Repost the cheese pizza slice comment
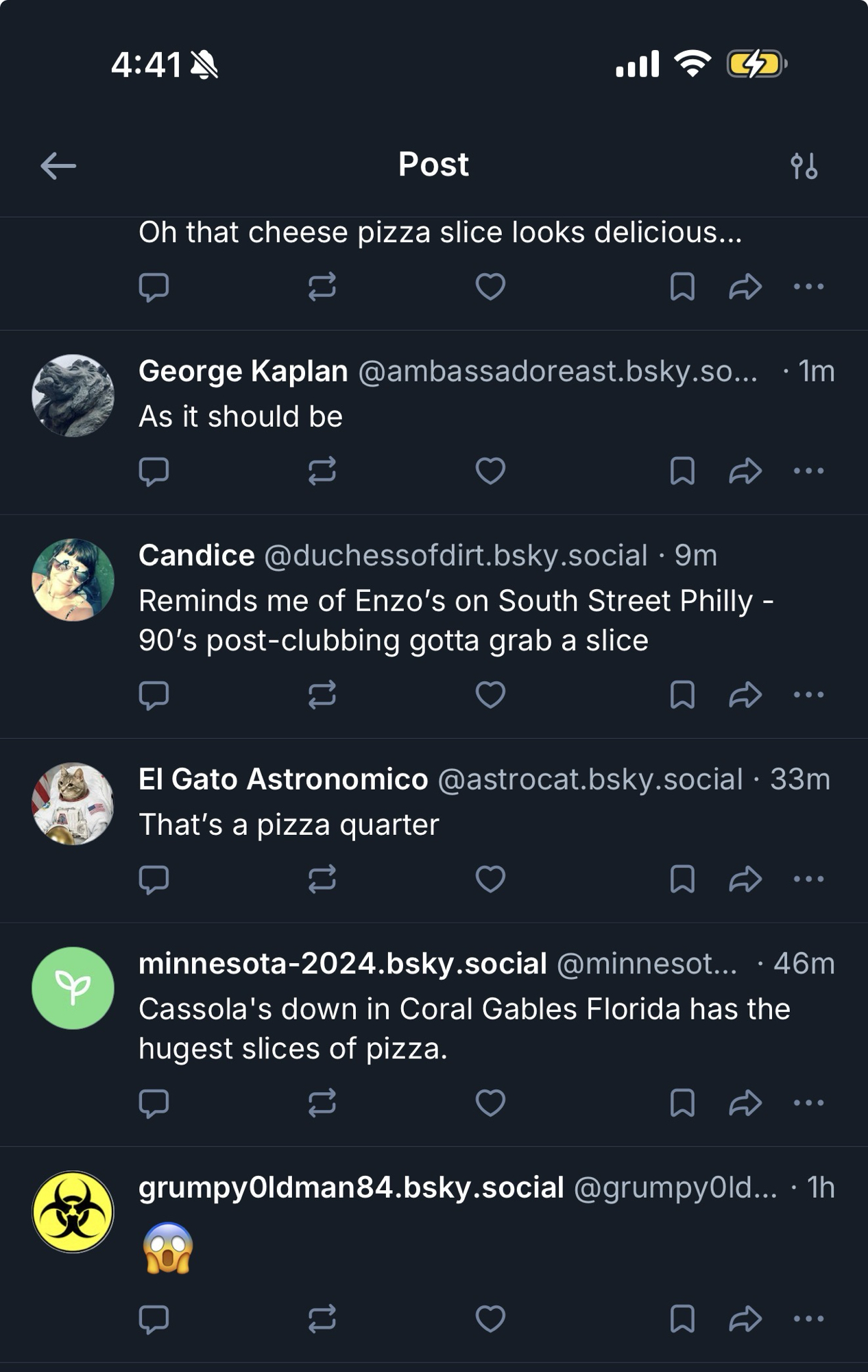Screen dimensions: 868x1372 point(322,287)
